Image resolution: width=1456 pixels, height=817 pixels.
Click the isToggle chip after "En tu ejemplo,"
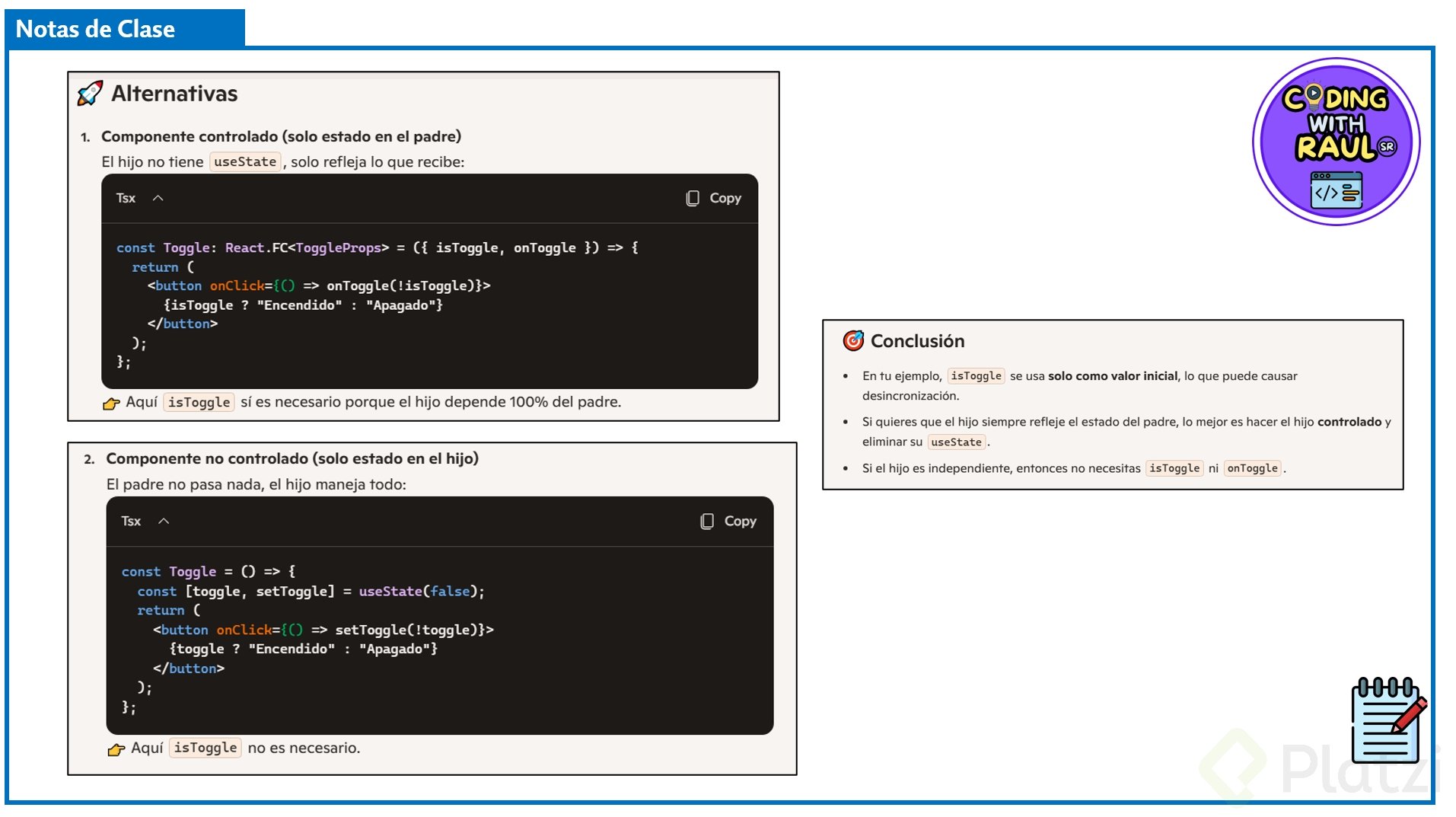click(976, 376)
